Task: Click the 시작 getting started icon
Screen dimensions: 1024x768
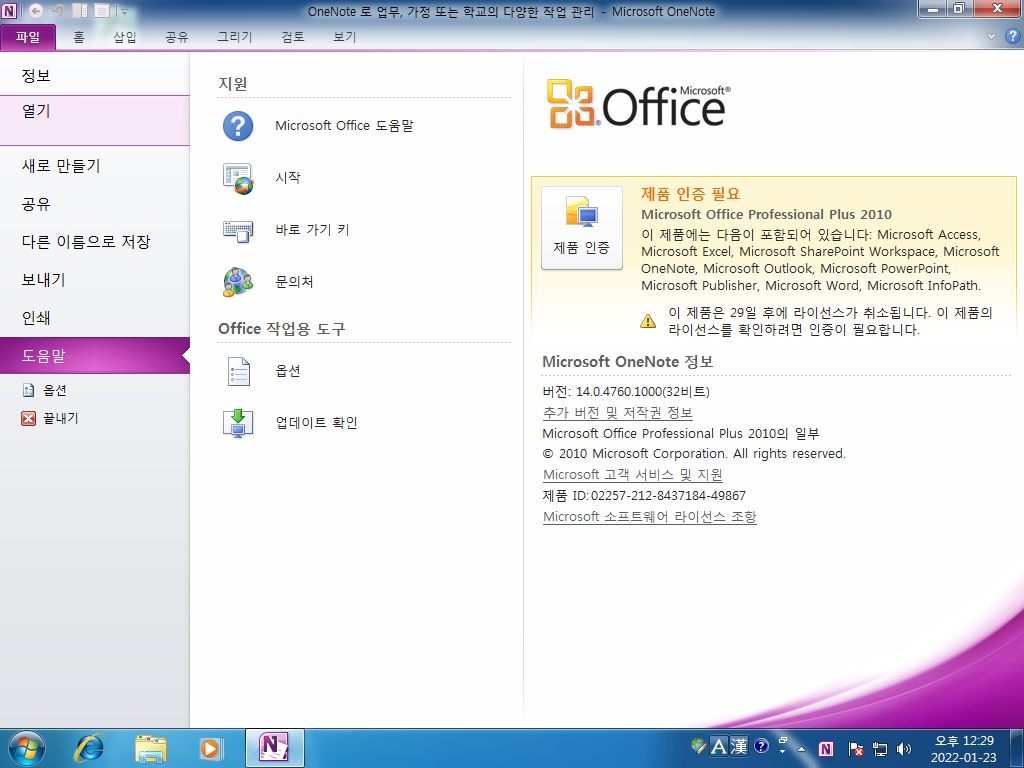Action: [238, 178]
